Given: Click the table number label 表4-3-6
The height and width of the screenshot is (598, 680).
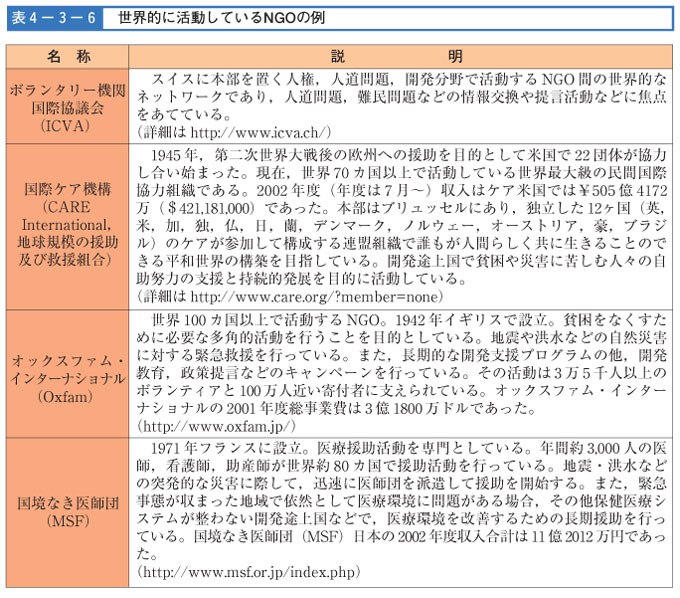Looking at the screenshot, I should (54, 18).
